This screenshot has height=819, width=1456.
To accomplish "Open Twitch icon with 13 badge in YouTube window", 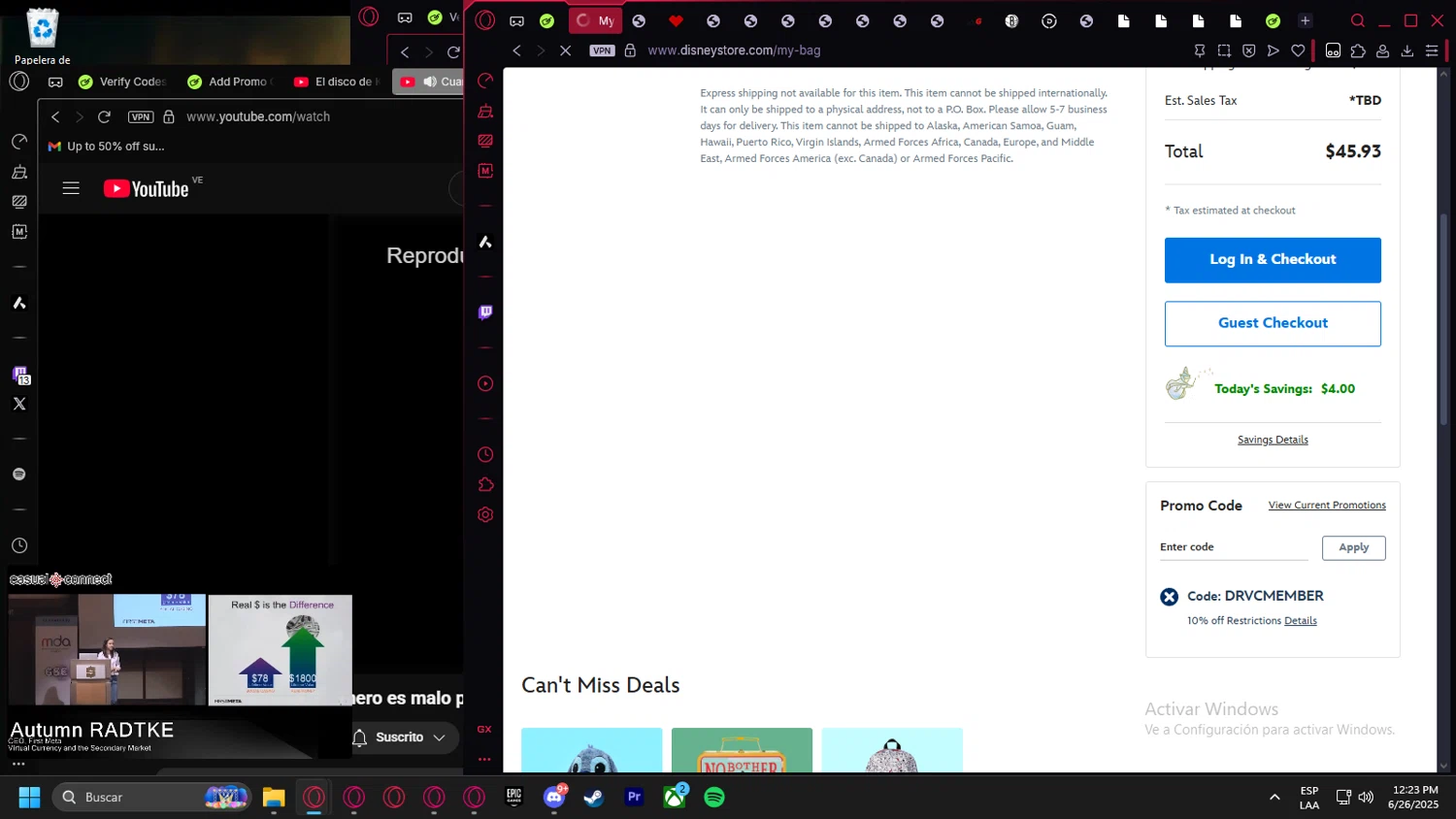I will click(x=20, y=375).
